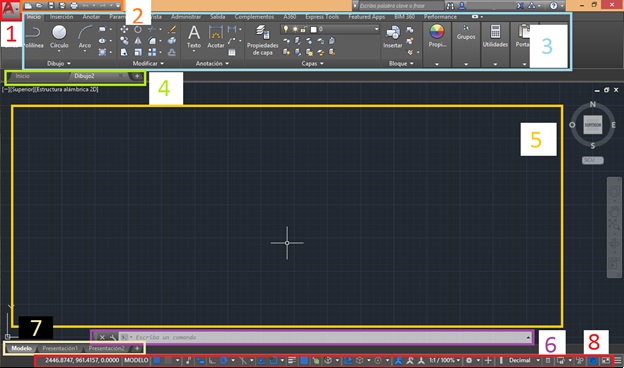The image size is (624, 368).
Task: Click the Print (plot) icon in quick access toolbar
Action: (74, 6)
